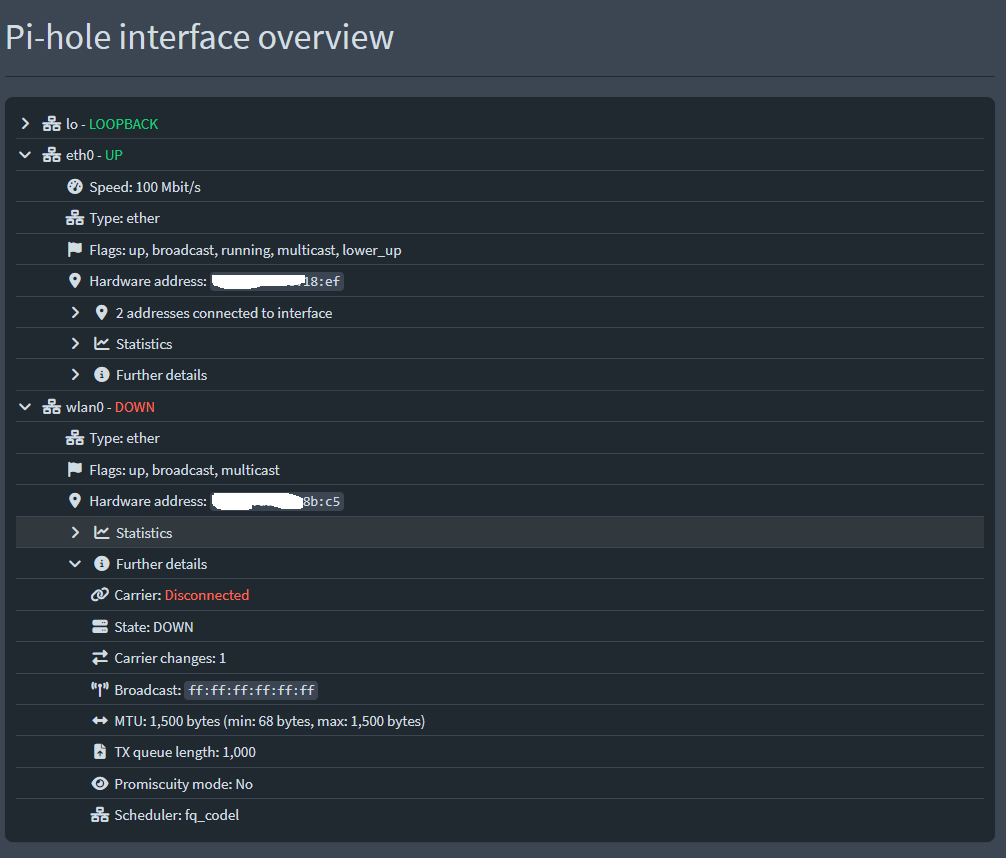Click the wlan0 Statistics chart icon

101,532
